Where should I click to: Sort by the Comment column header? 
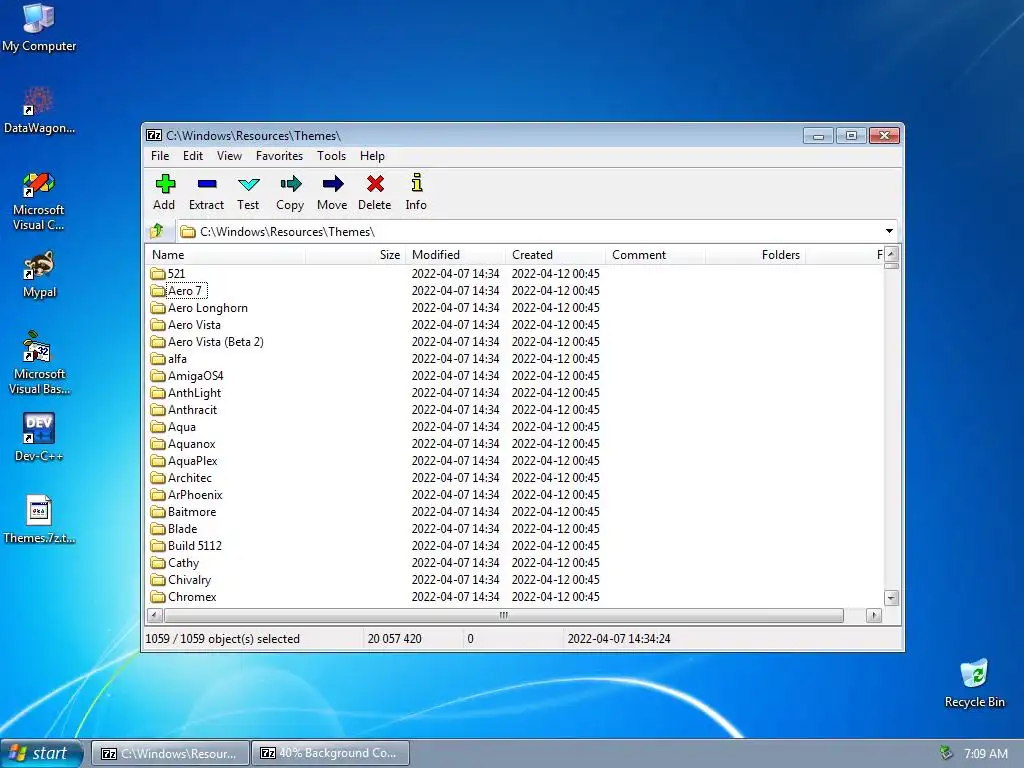click(655, 255)
